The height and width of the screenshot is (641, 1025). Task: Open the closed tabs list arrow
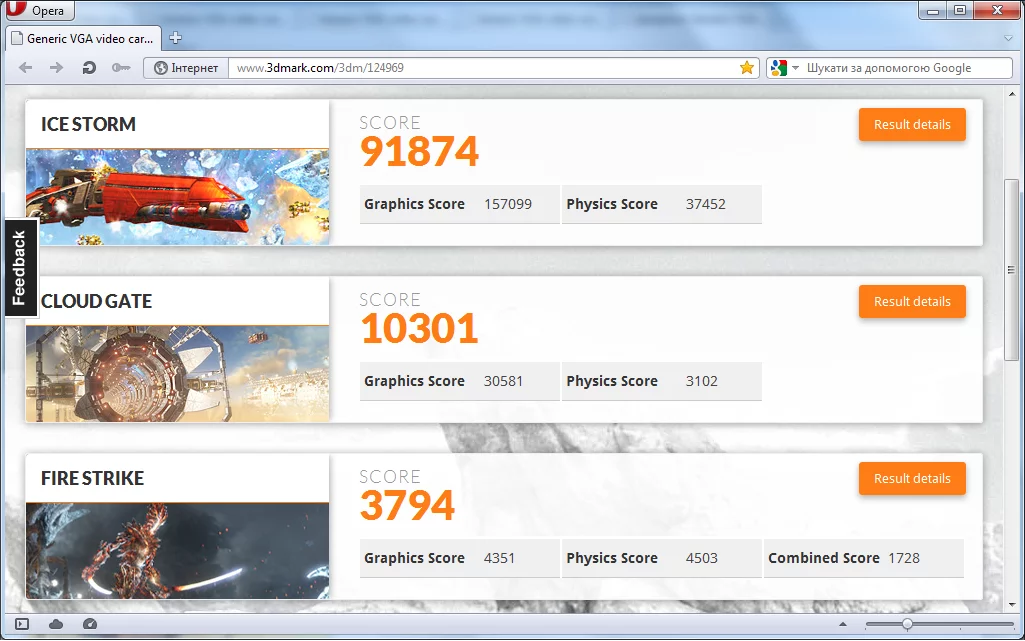[1007, 39]
